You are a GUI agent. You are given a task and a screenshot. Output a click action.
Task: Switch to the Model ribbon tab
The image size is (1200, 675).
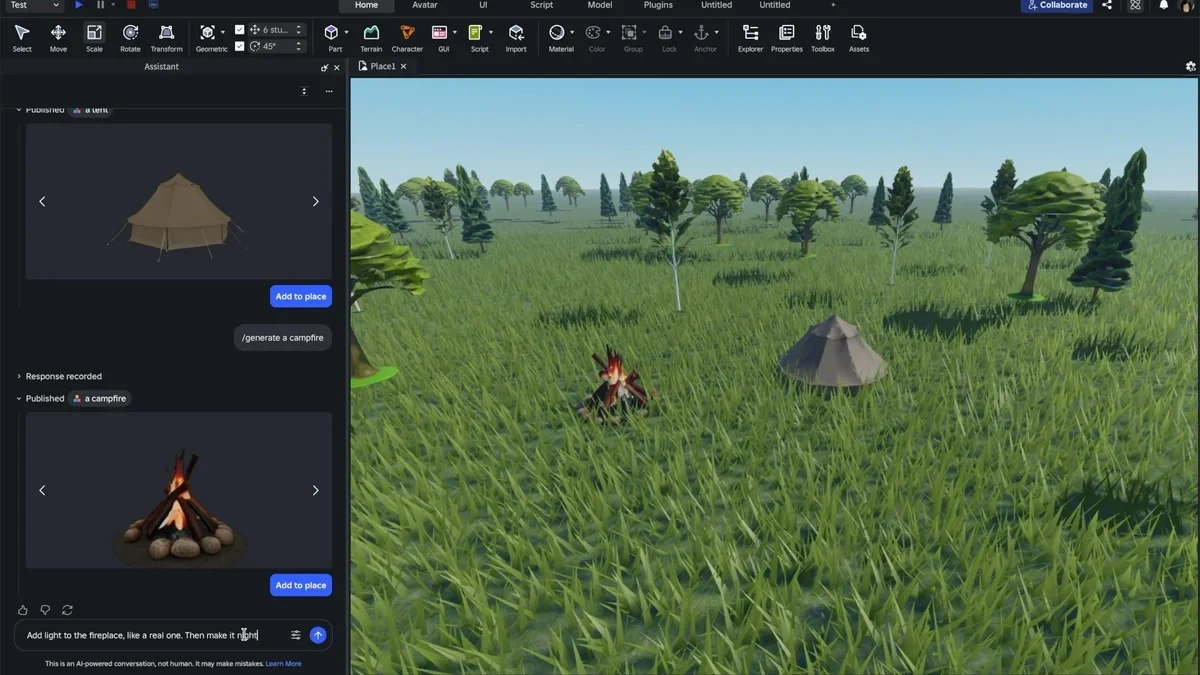[599, 6]
